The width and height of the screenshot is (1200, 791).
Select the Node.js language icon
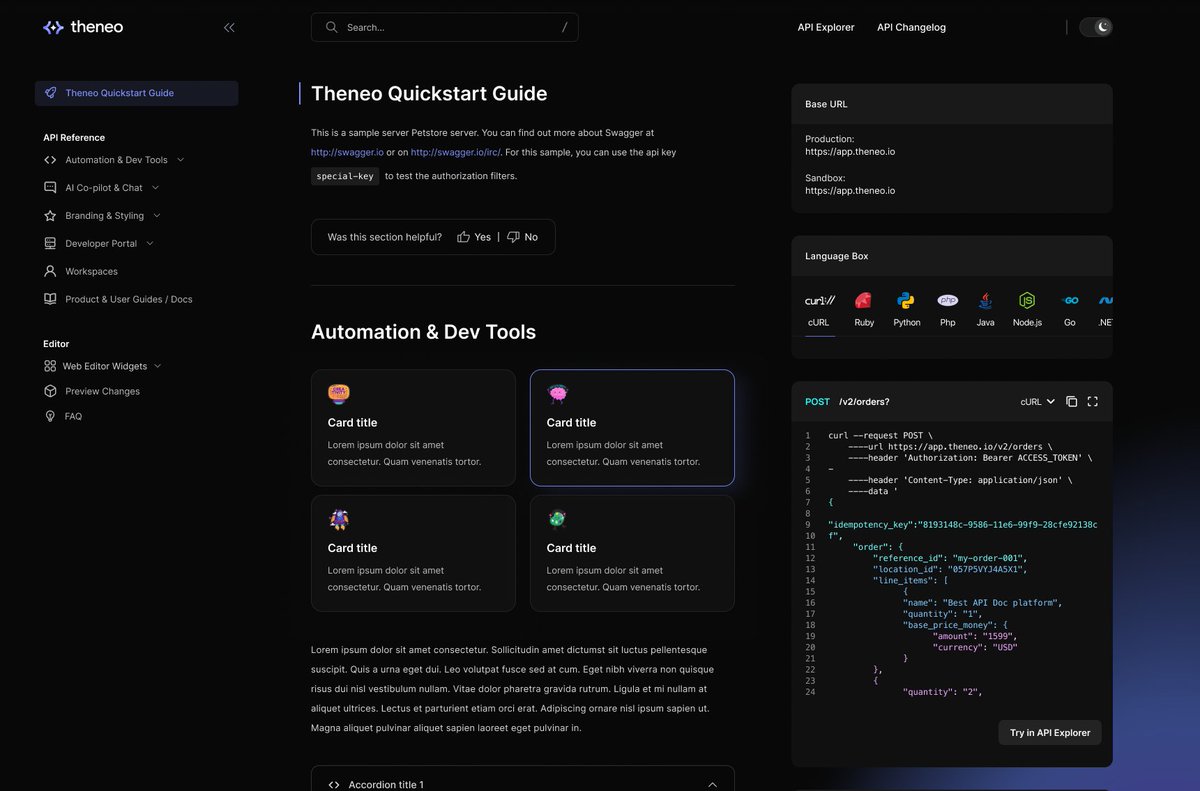[x=1027, y=300]
